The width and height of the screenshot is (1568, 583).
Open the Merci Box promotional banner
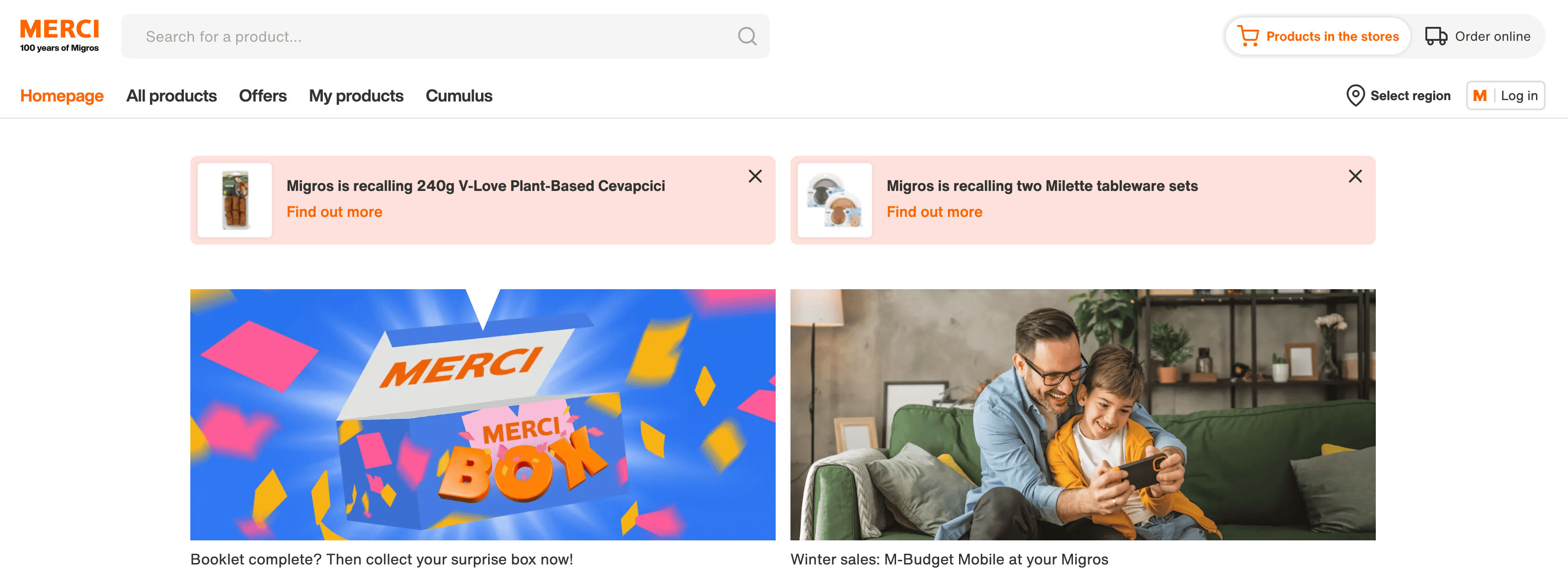[x=482, y=414]
